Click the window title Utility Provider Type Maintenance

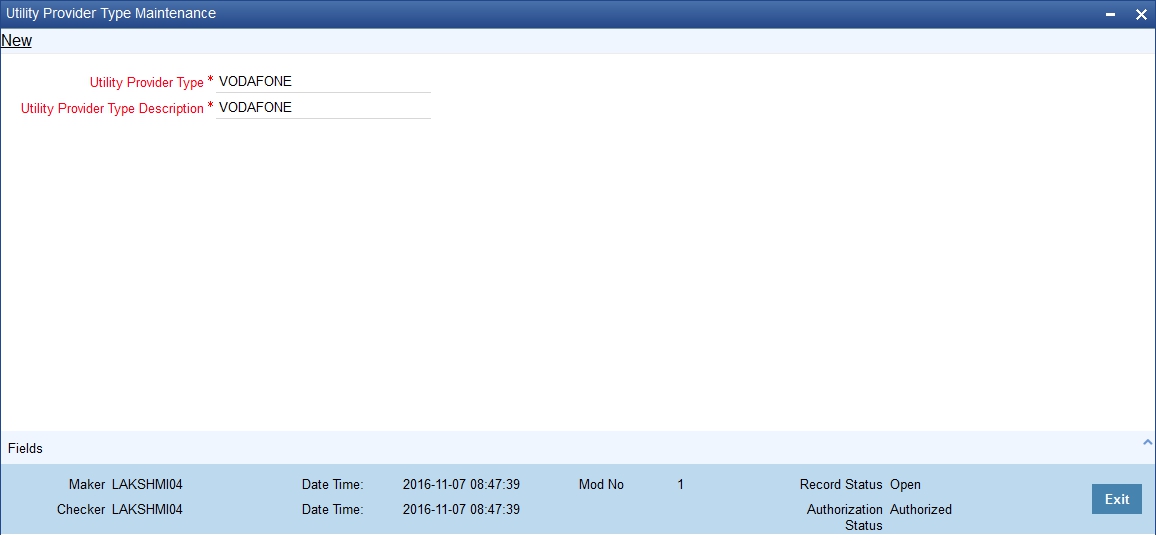(111, 13)
